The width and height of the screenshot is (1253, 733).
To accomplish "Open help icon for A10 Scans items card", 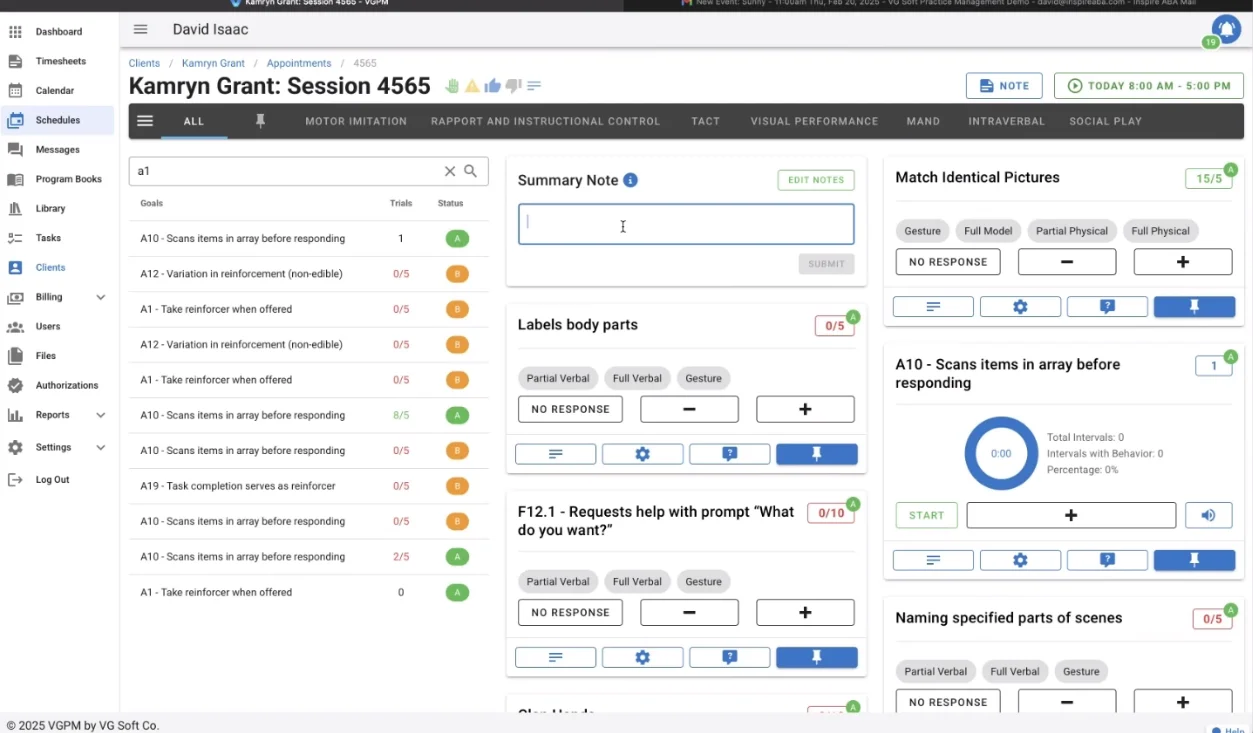I will (x=1107, y=560).
